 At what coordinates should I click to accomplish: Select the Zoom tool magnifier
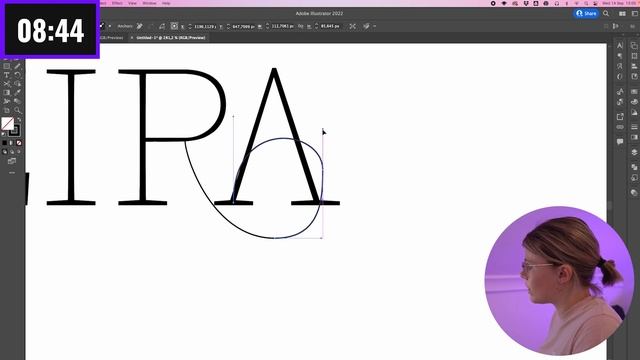(x=17, y=111)
